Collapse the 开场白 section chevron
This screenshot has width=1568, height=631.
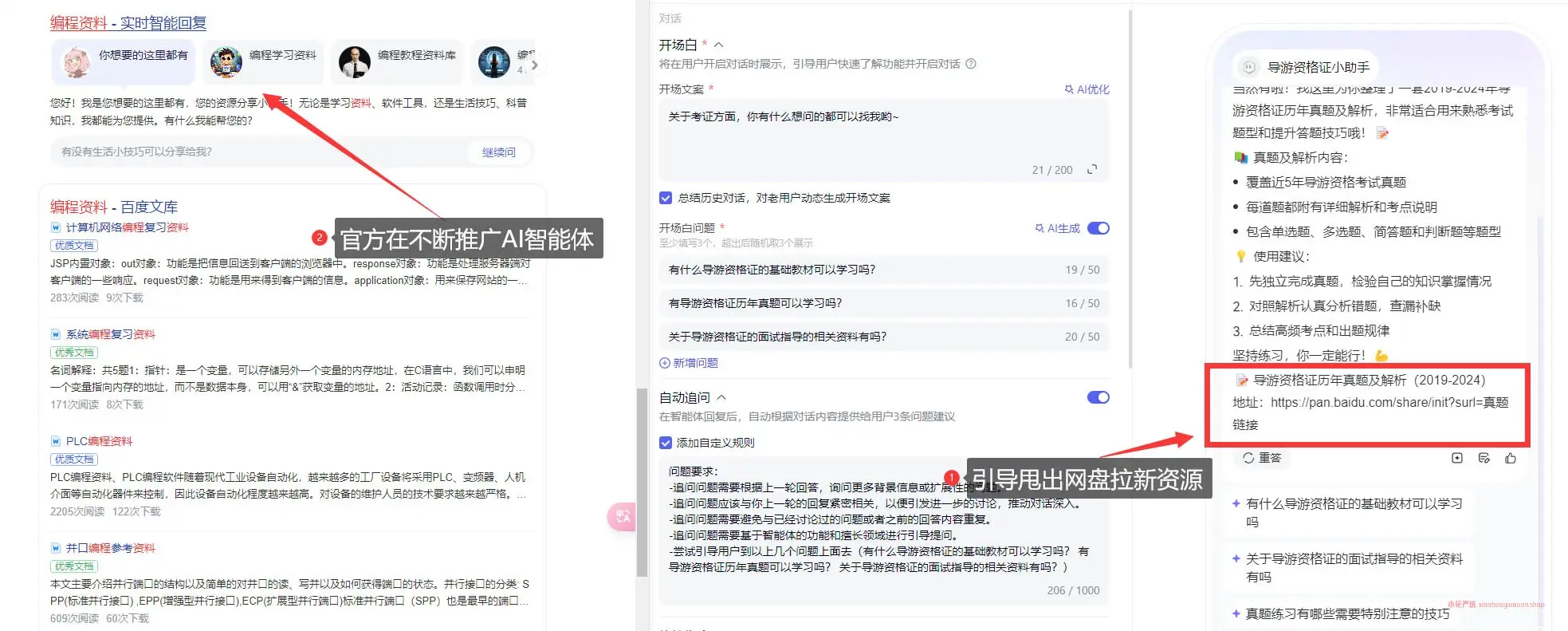point(718,45)
